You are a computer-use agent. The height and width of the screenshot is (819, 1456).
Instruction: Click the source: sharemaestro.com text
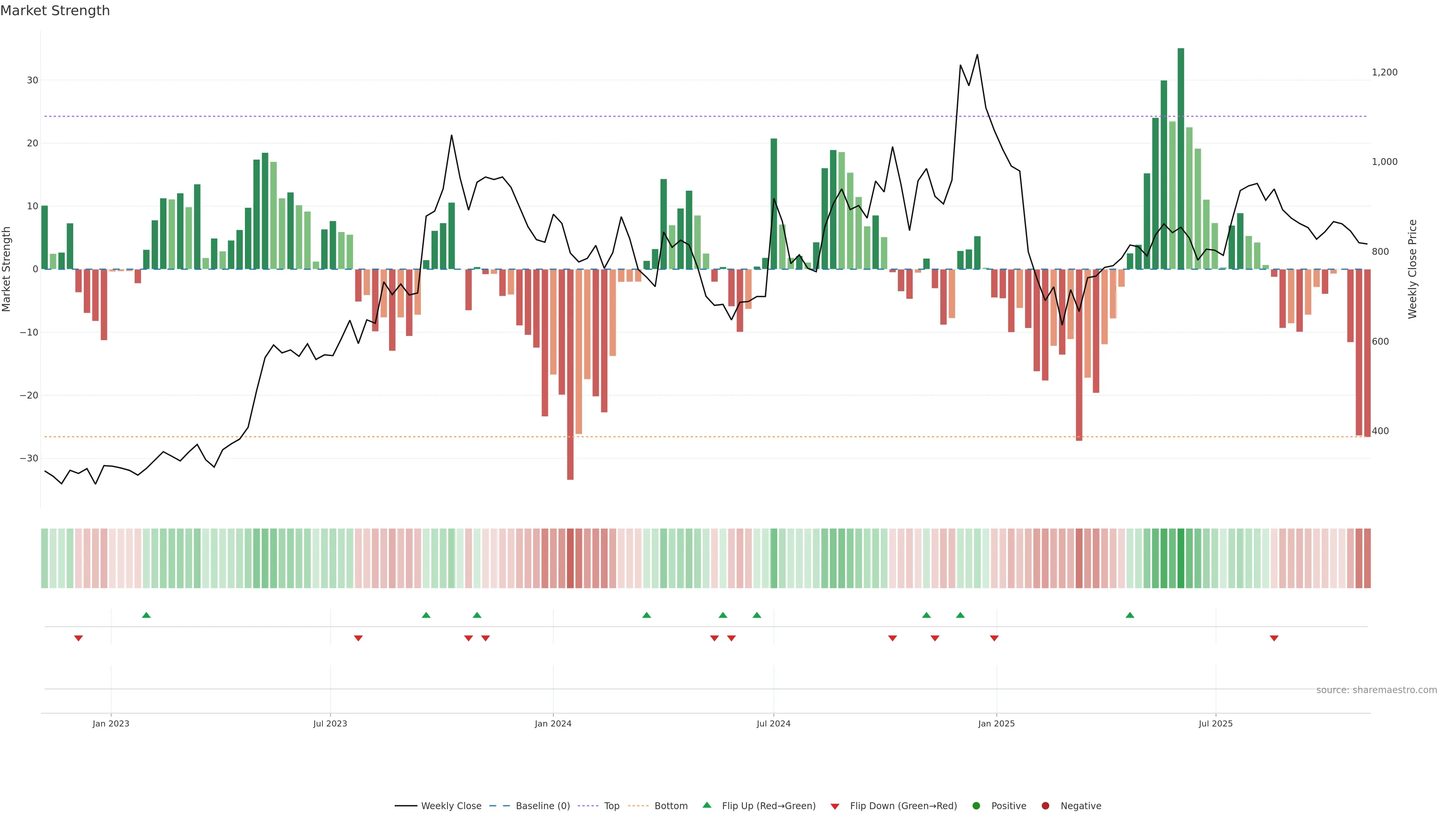[x=1376, y=690]
